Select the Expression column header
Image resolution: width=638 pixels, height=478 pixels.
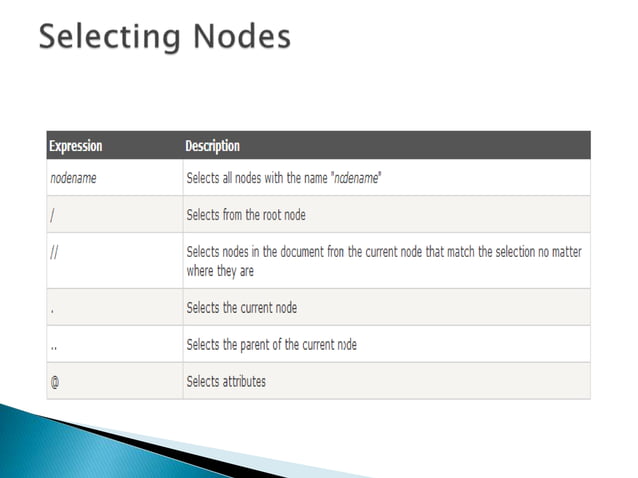point(76,146)
